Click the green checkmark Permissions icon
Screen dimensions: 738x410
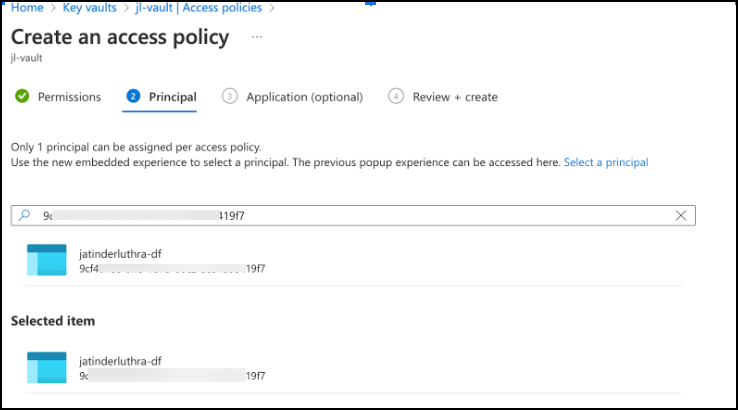click(21, 96)
